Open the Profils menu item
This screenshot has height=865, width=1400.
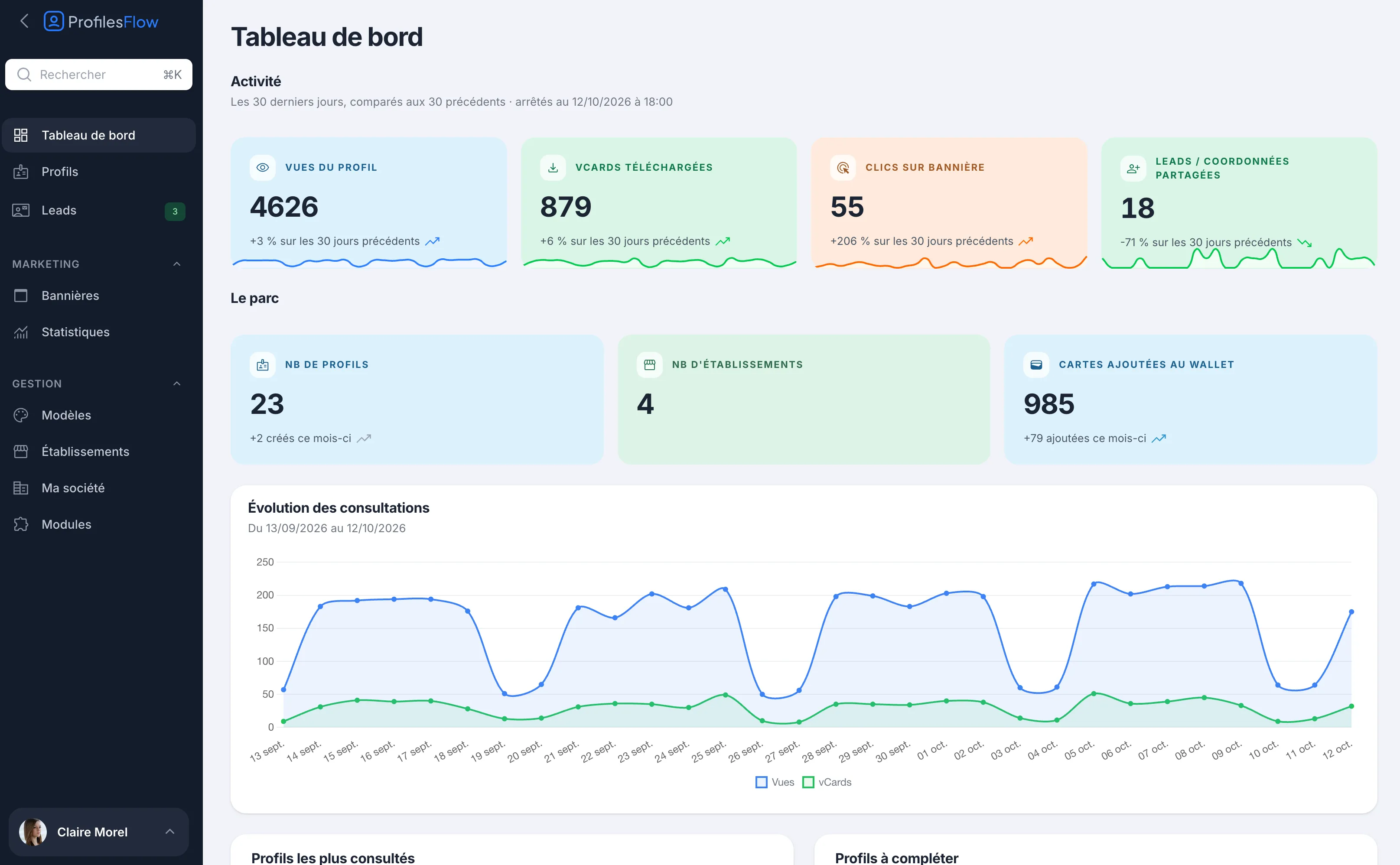pyautogui.click(x=98, y=172)
